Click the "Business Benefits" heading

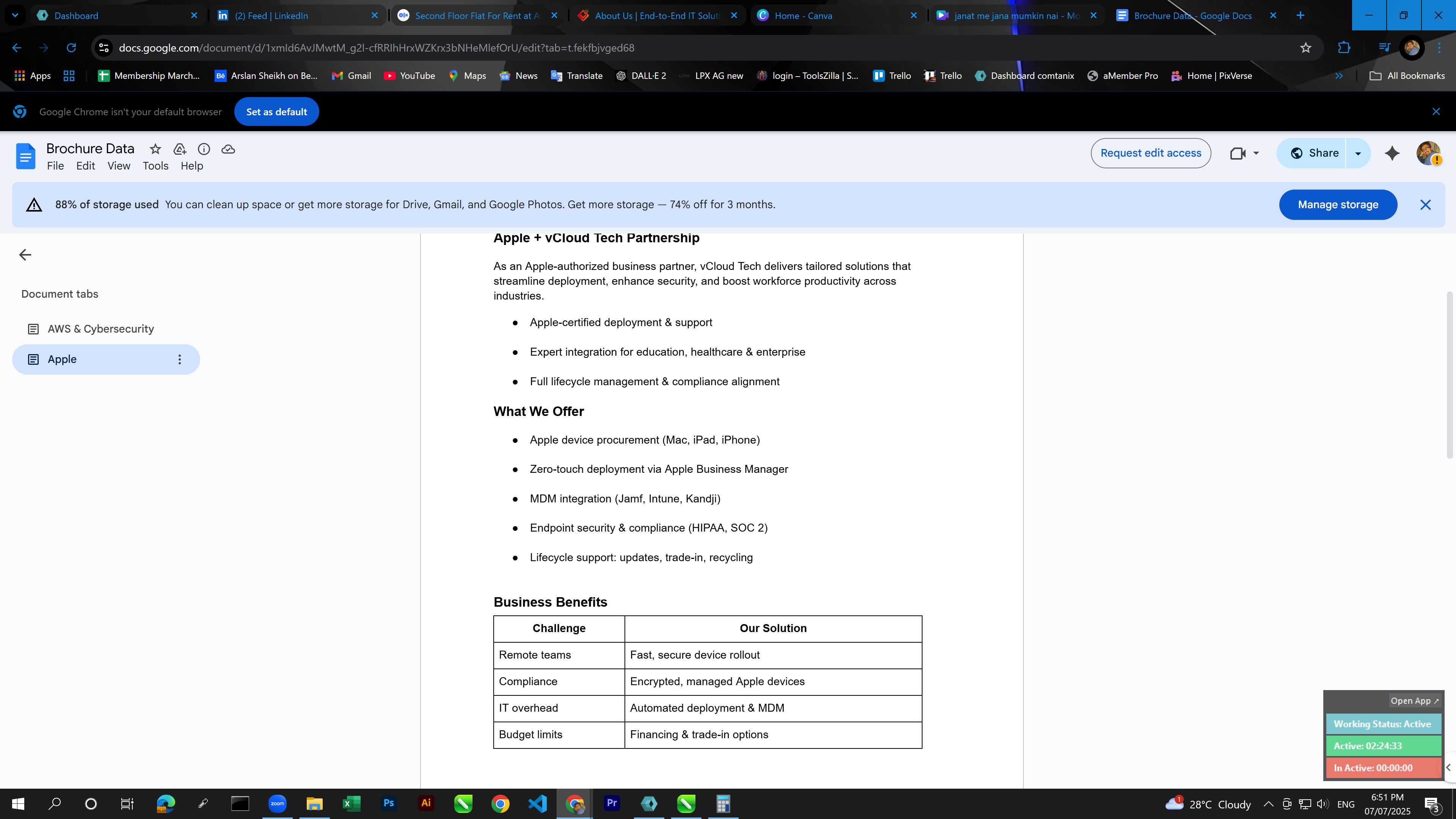550,602
